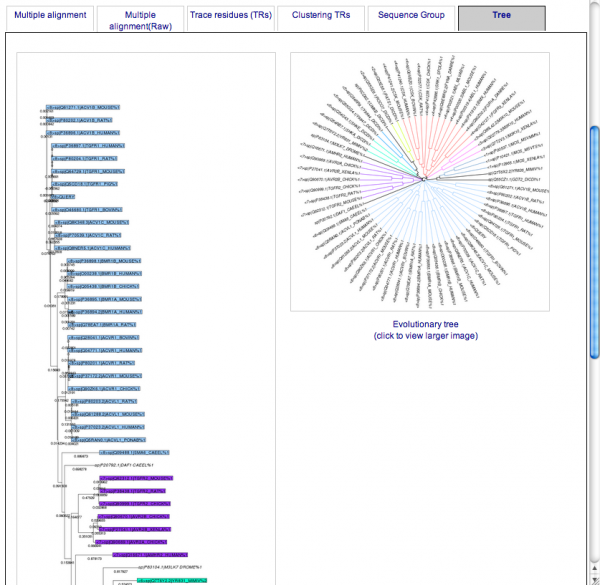The height and width of the screenshot is (585, 600).
Task: Click the green highlighted leaf at tree bottom
Action: click(x=173, y=579)
